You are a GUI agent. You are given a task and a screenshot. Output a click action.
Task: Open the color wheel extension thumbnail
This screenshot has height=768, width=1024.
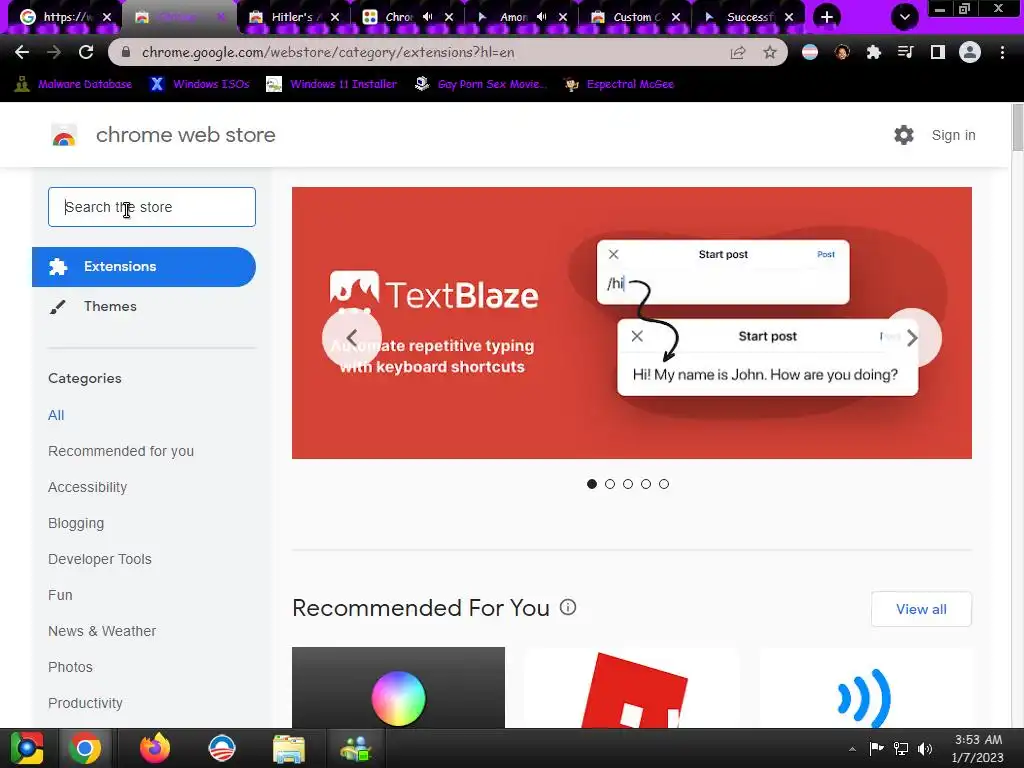[398, 688]
